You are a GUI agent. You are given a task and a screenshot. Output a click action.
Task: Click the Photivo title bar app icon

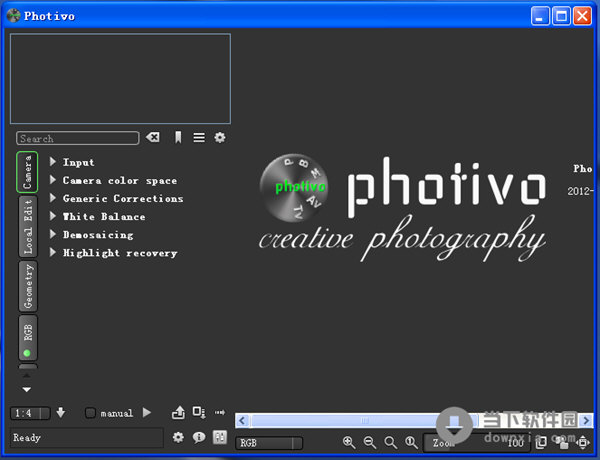pyautogui.click(x=13, y=15)
